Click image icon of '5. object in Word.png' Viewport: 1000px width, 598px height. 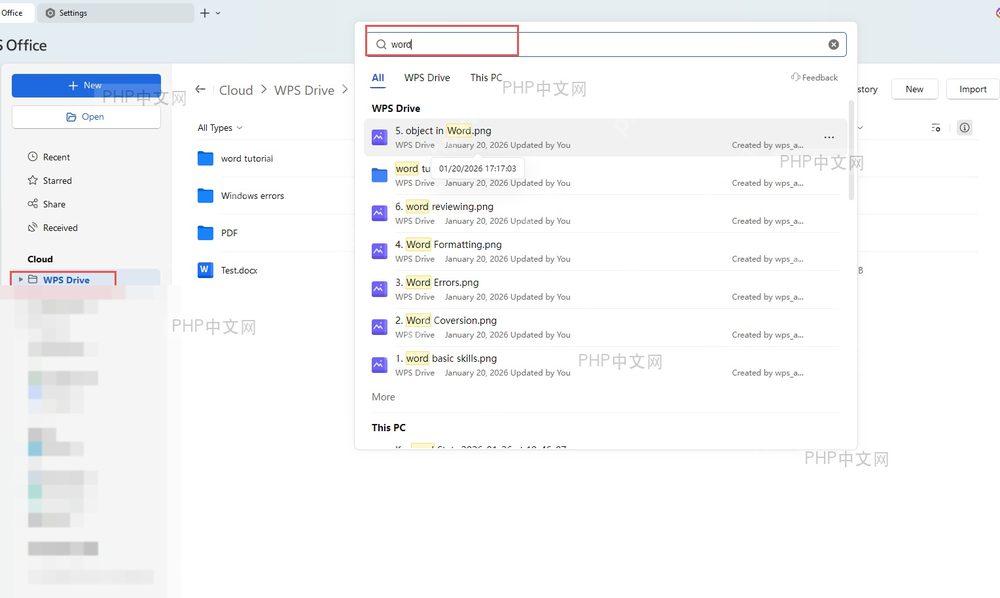point(379,137)
